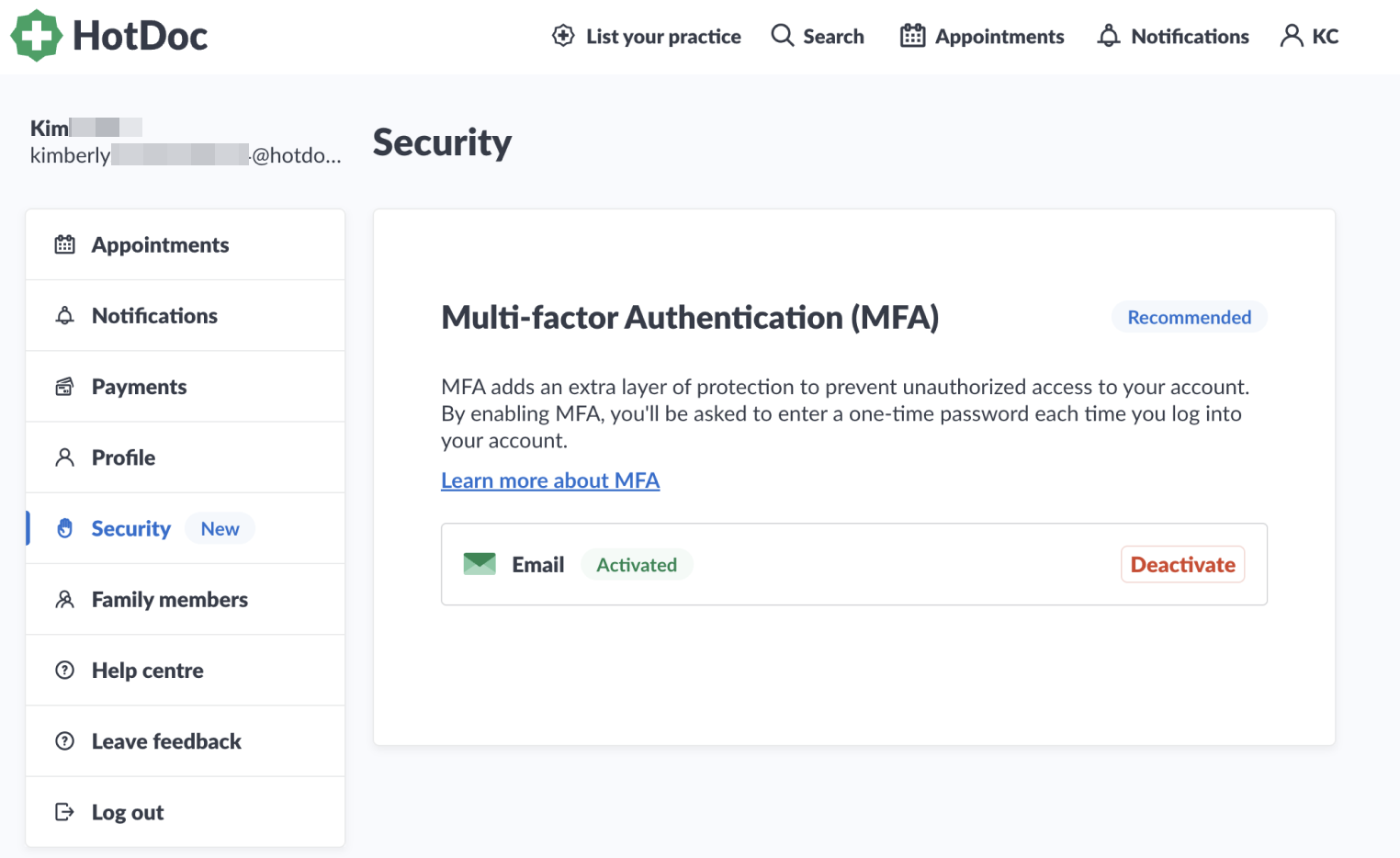Follow the Learn more about MFA link

click(x=550, y=480)
